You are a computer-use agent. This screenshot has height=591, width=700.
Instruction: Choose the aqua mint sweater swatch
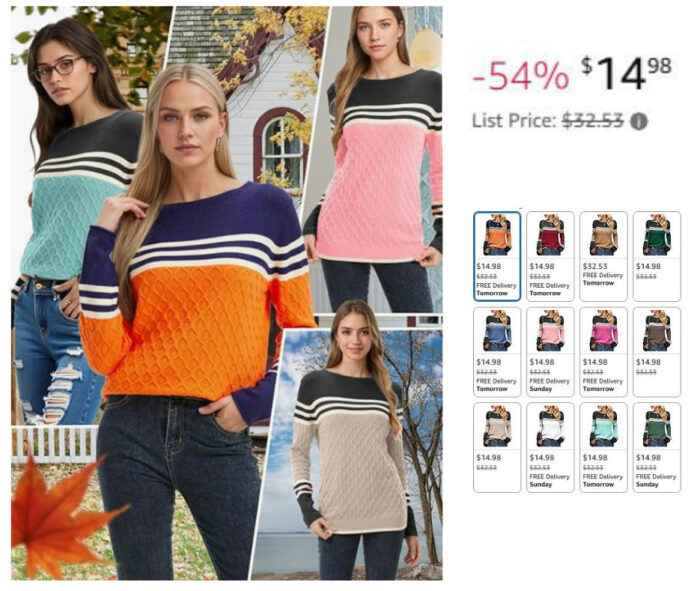[x=604, y=447]
